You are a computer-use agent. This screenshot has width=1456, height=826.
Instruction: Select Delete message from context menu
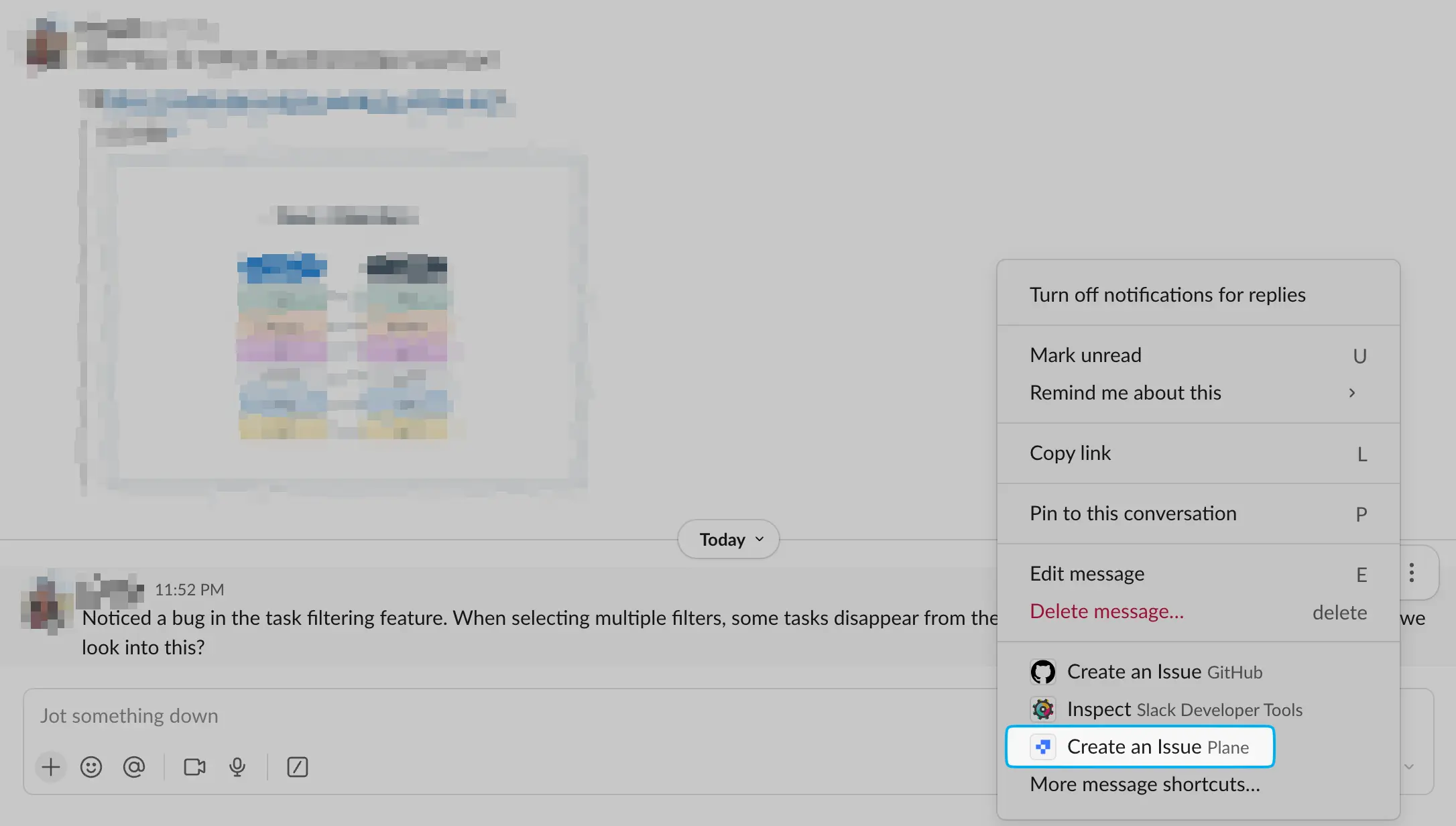[1107, 611]
